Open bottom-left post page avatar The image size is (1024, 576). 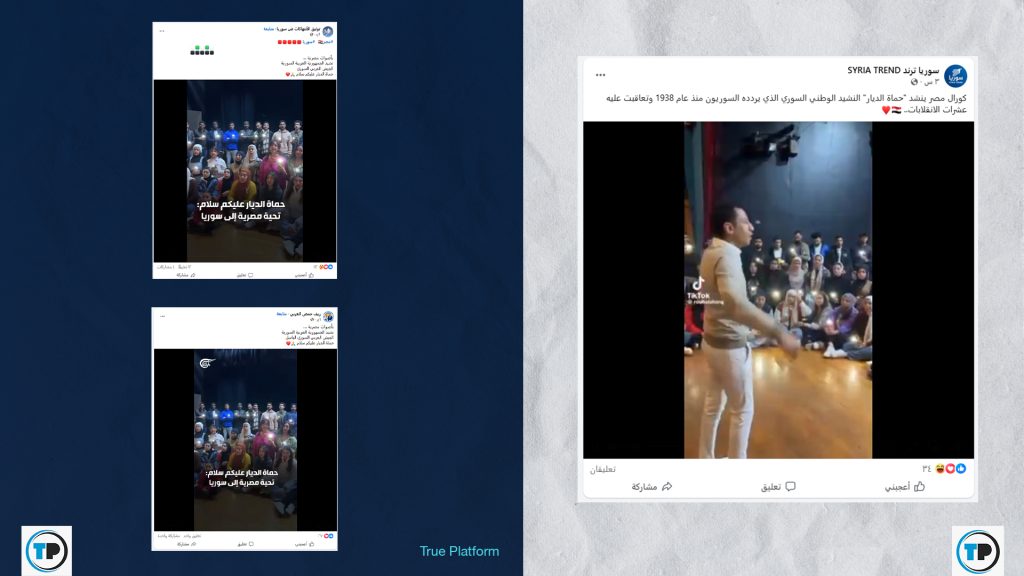pos(328,317)
